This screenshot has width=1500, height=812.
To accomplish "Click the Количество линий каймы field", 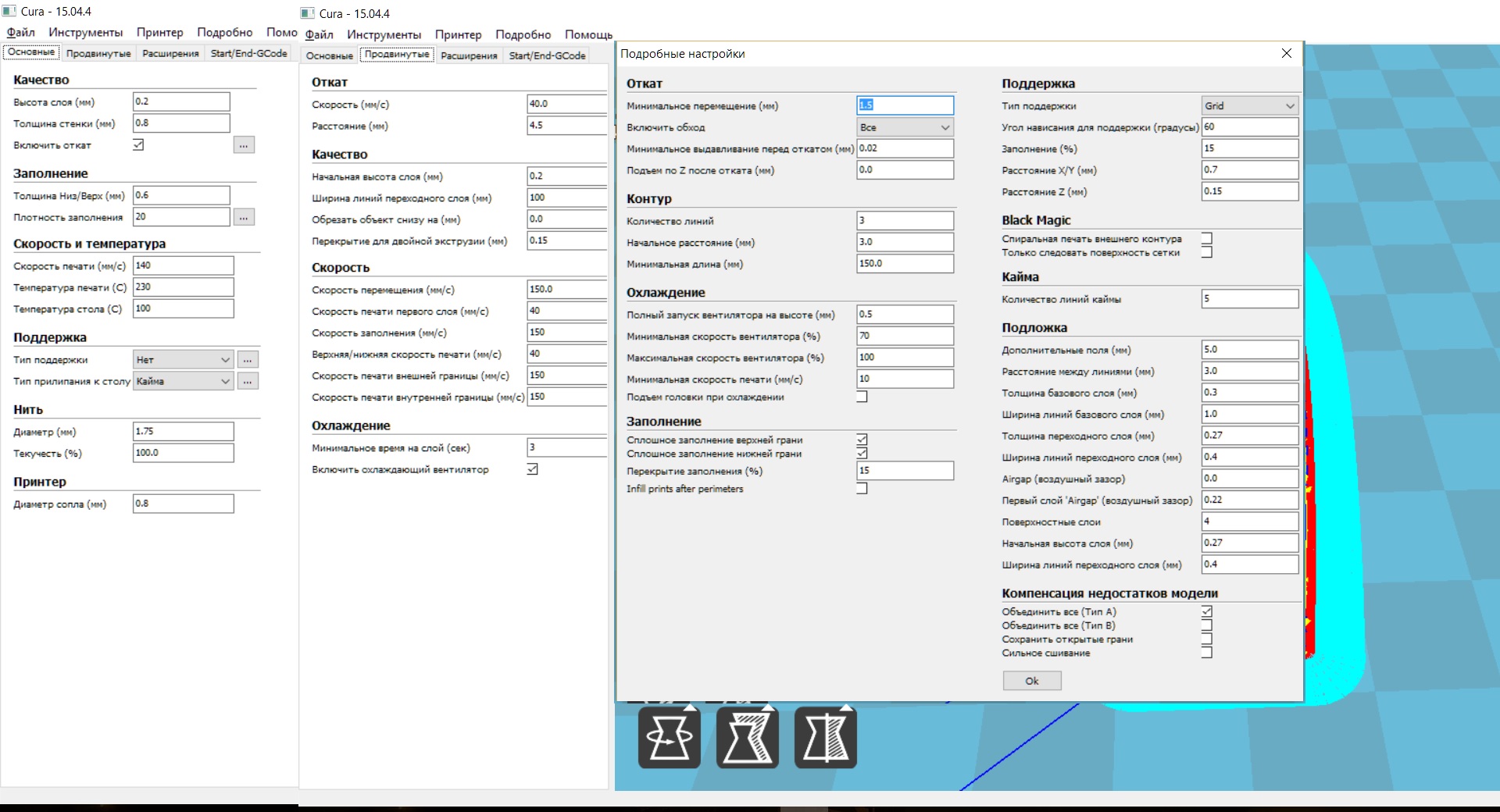I will [x=1249, y=299].
